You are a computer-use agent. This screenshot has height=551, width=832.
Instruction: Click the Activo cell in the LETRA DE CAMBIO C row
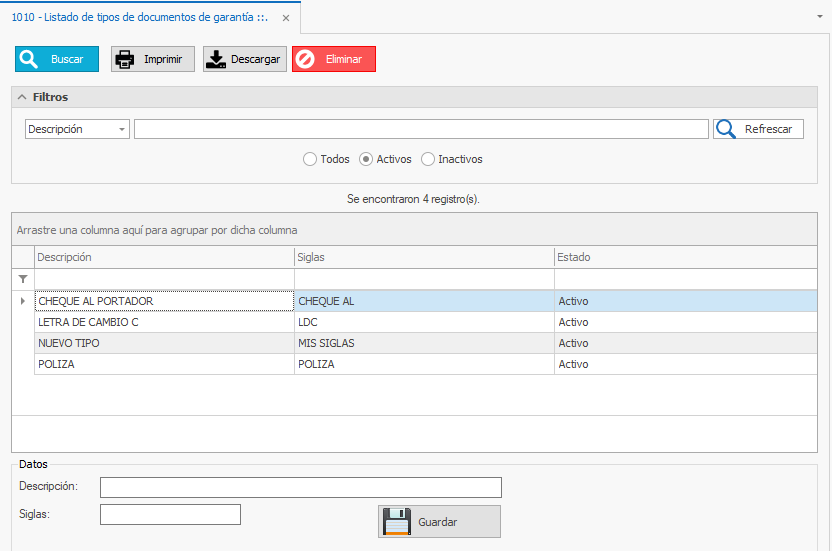[x=686, y=322]
